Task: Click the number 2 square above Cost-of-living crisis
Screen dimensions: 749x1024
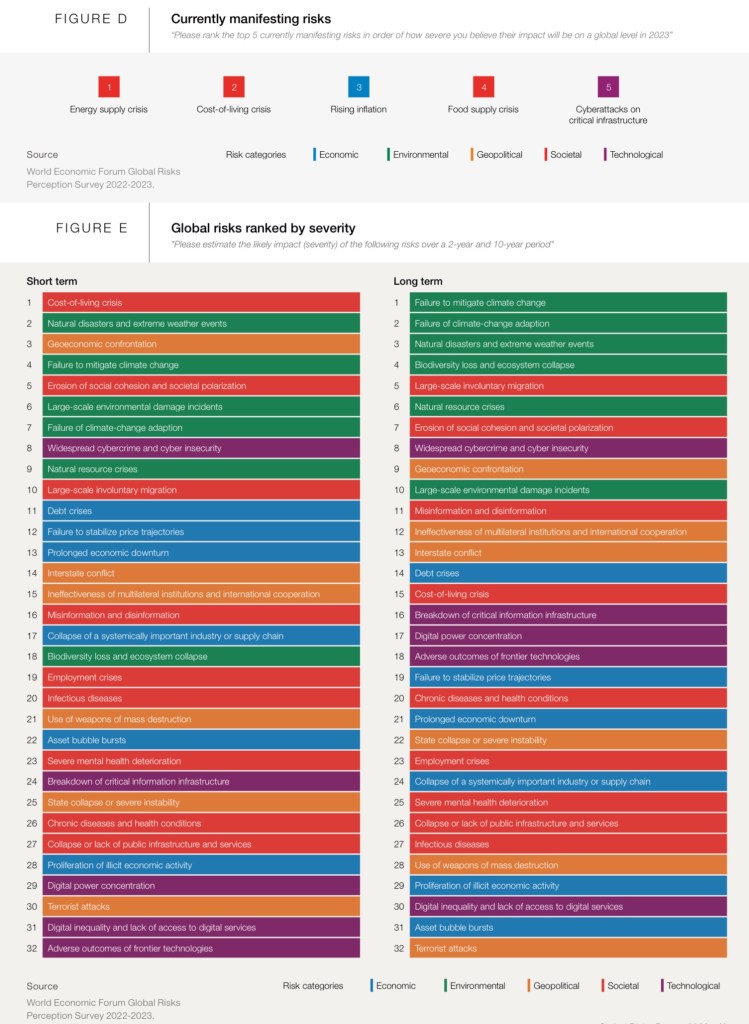Action: 233,87
